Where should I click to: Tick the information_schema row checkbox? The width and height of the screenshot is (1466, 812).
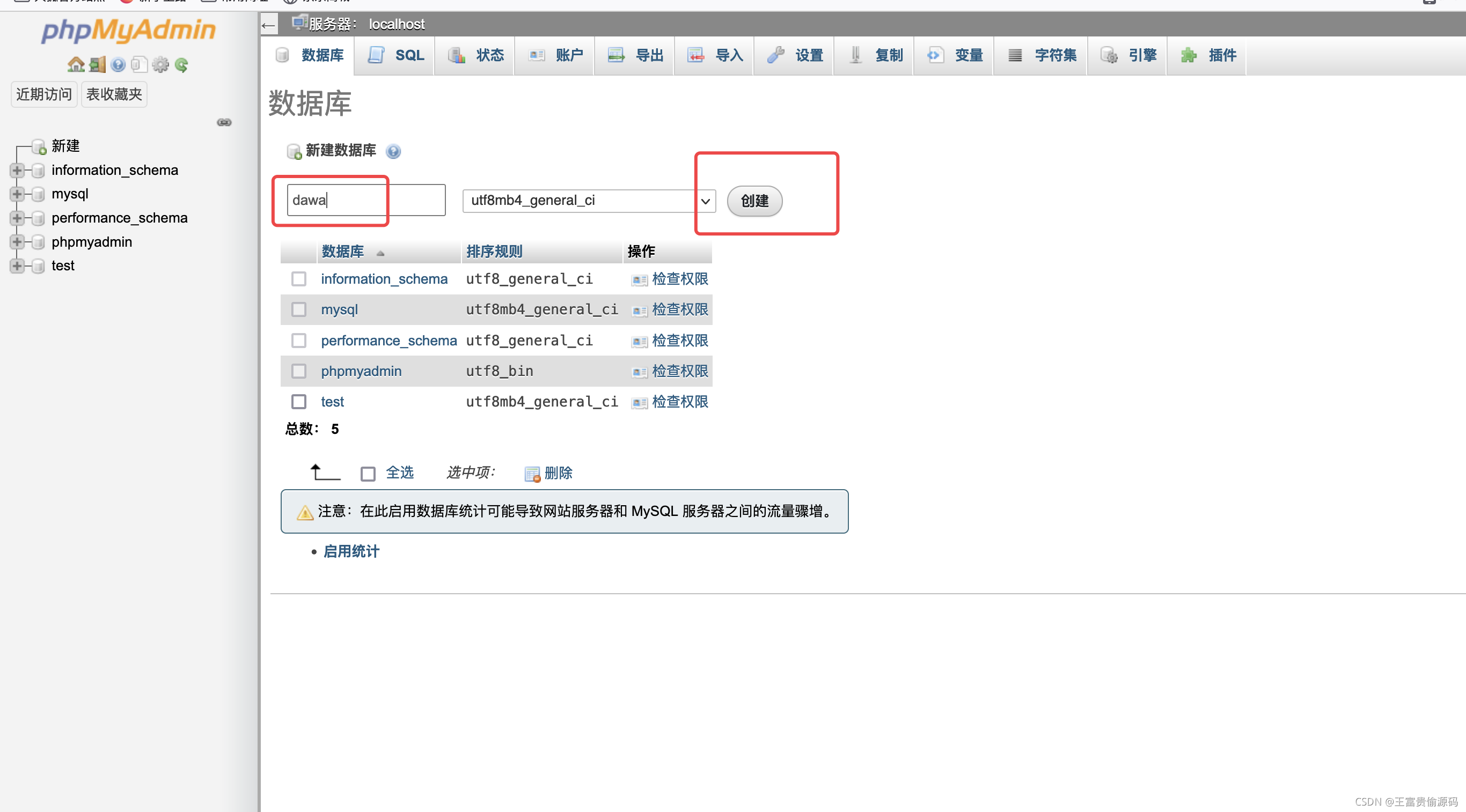[299, 279]
